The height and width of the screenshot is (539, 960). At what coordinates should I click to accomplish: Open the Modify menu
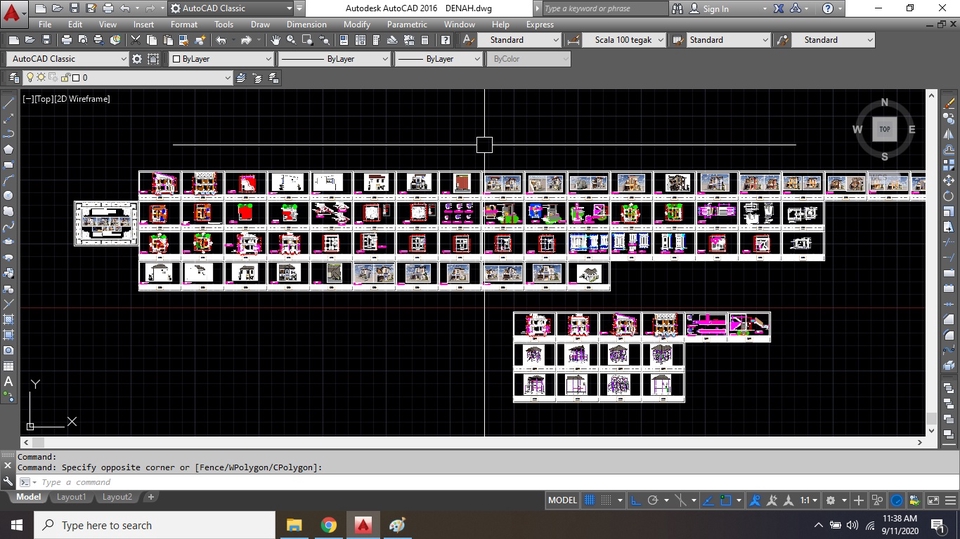coord(356,24)
